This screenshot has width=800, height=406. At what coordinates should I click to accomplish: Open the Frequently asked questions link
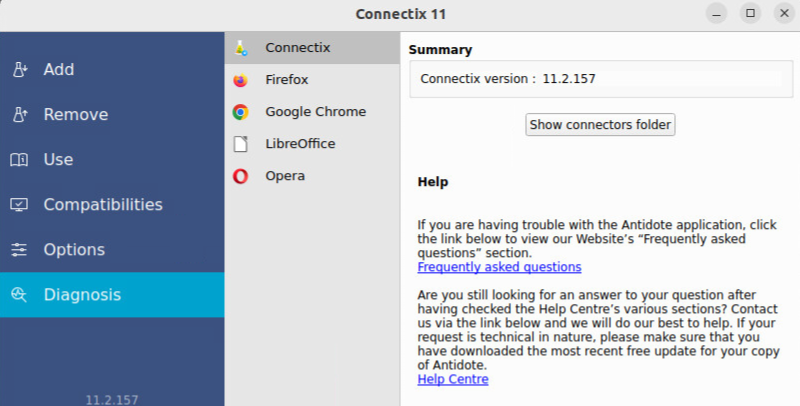coord(499,267)
